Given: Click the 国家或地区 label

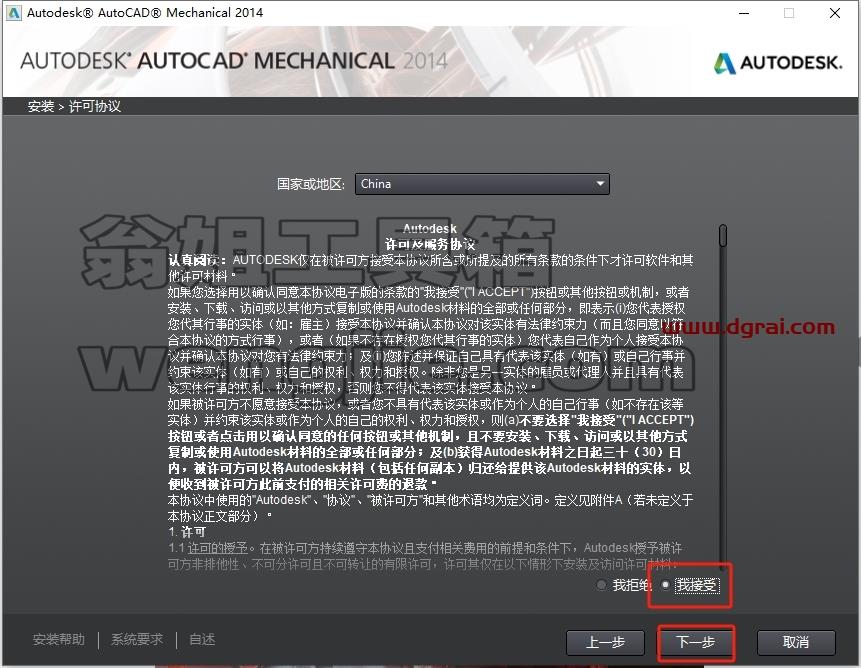Looking at the screenshot, I should pos(311,184).
